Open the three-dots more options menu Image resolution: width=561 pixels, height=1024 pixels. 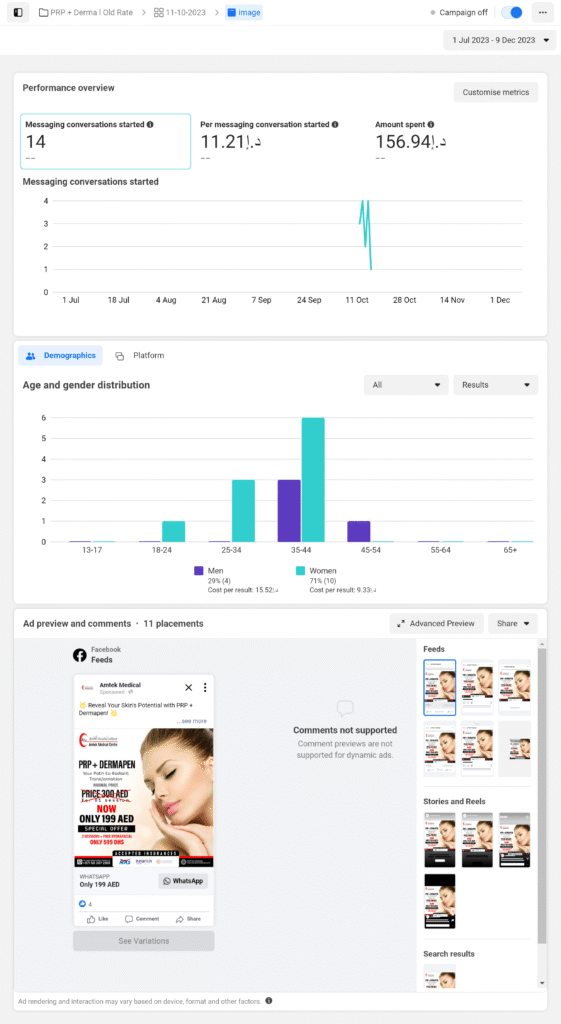[543, 12]
